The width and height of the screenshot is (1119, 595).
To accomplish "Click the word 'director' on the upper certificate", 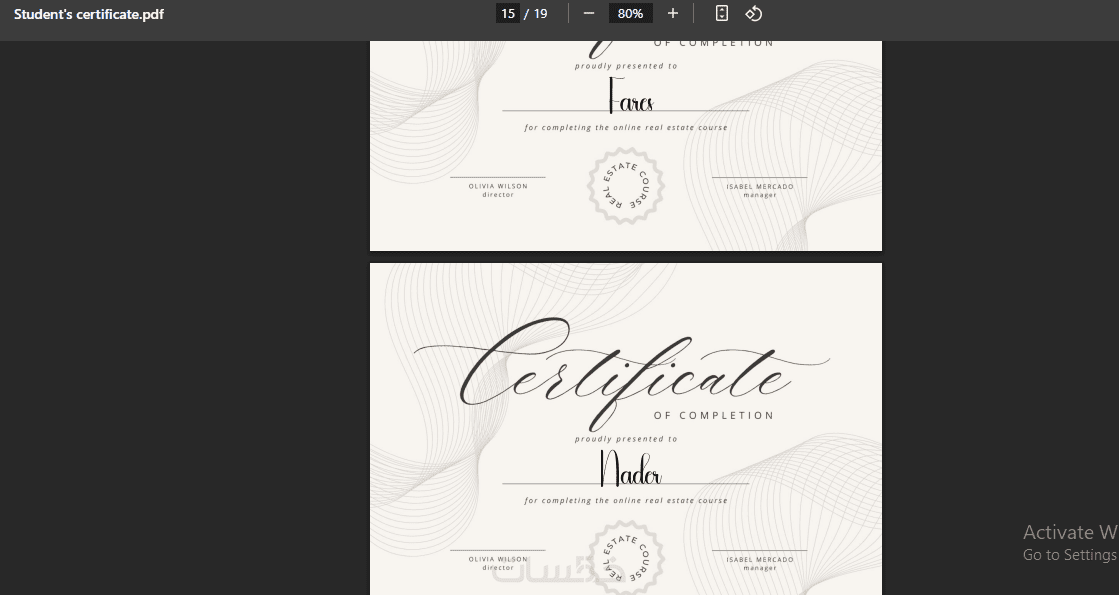I will (498, 194).
